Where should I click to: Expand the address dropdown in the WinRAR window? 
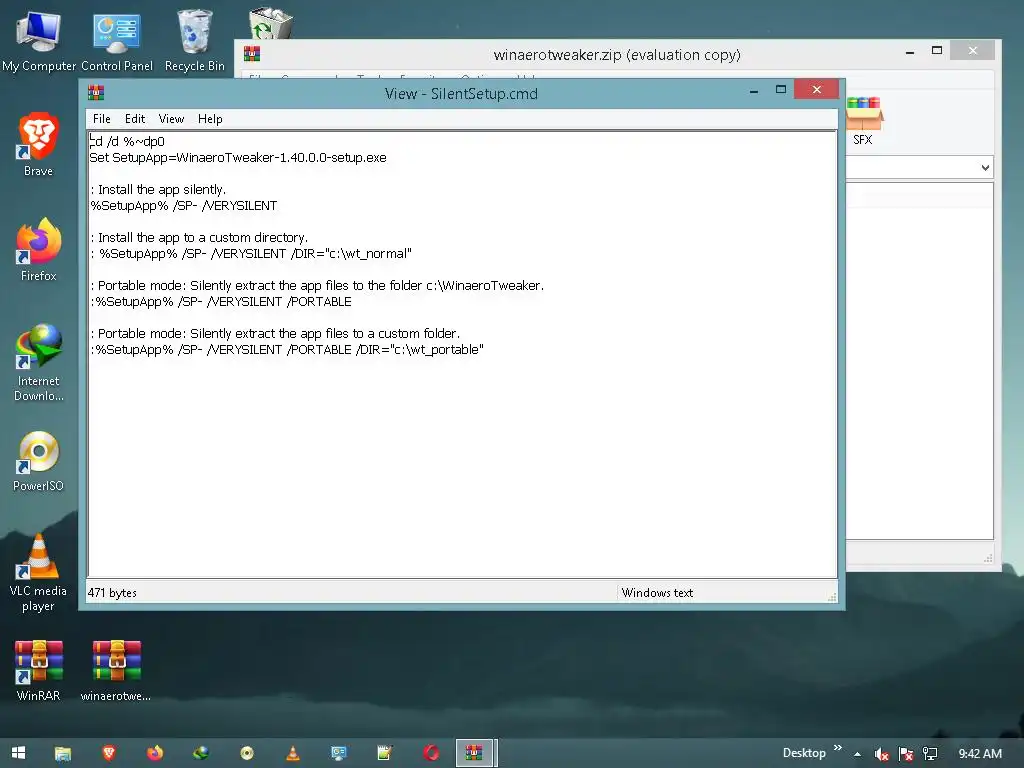click(985, 168)
